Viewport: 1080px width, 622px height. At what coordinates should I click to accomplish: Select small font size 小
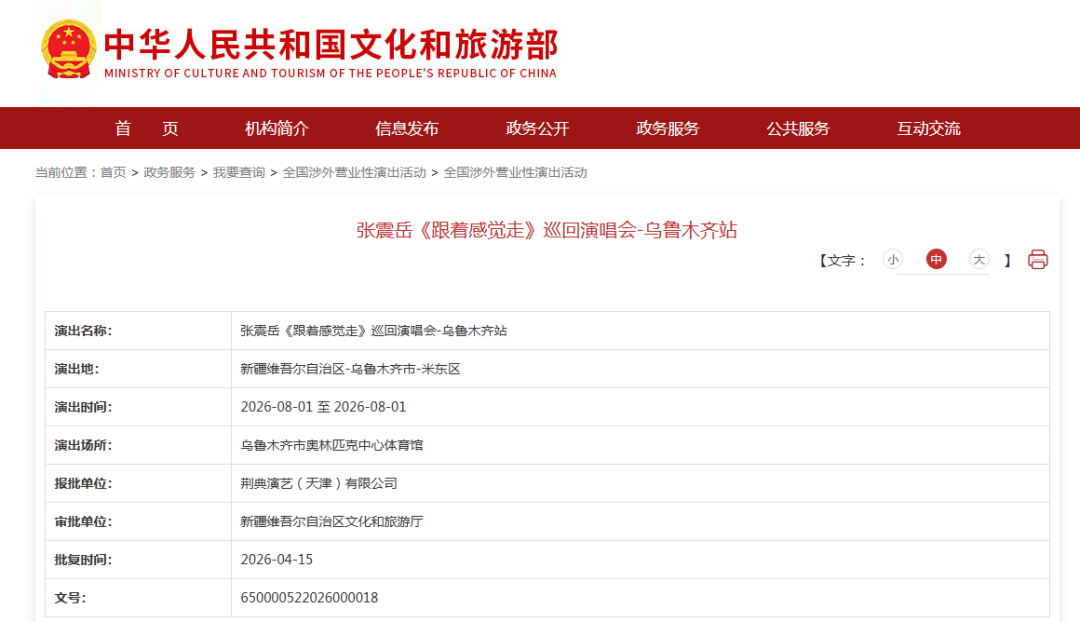point(892,260)
